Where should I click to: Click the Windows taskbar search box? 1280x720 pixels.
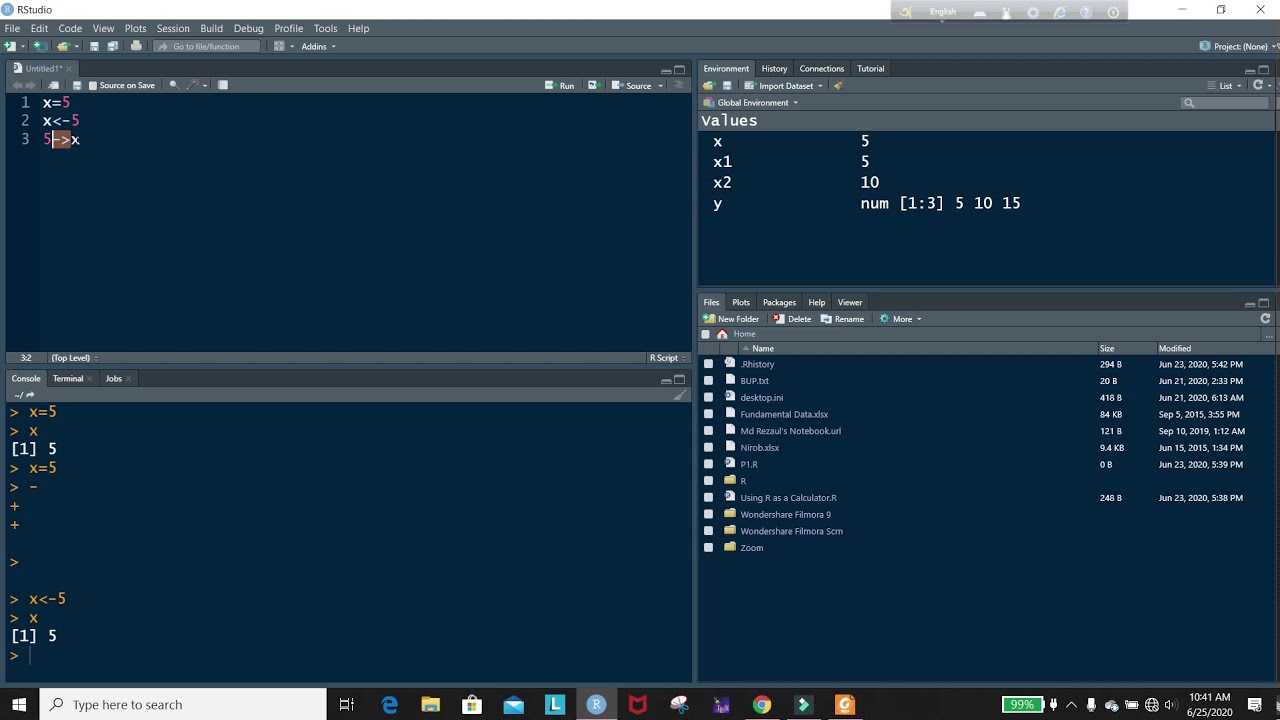tap(183, 705)
